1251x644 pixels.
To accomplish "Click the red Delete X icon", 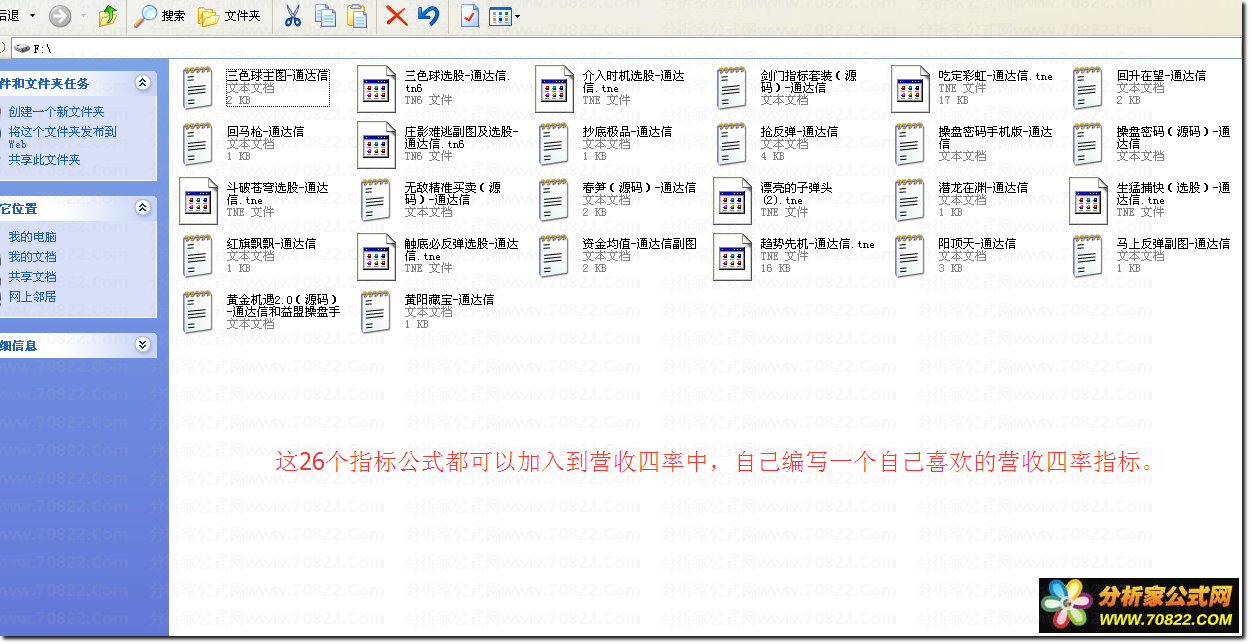I will point(396,16).
